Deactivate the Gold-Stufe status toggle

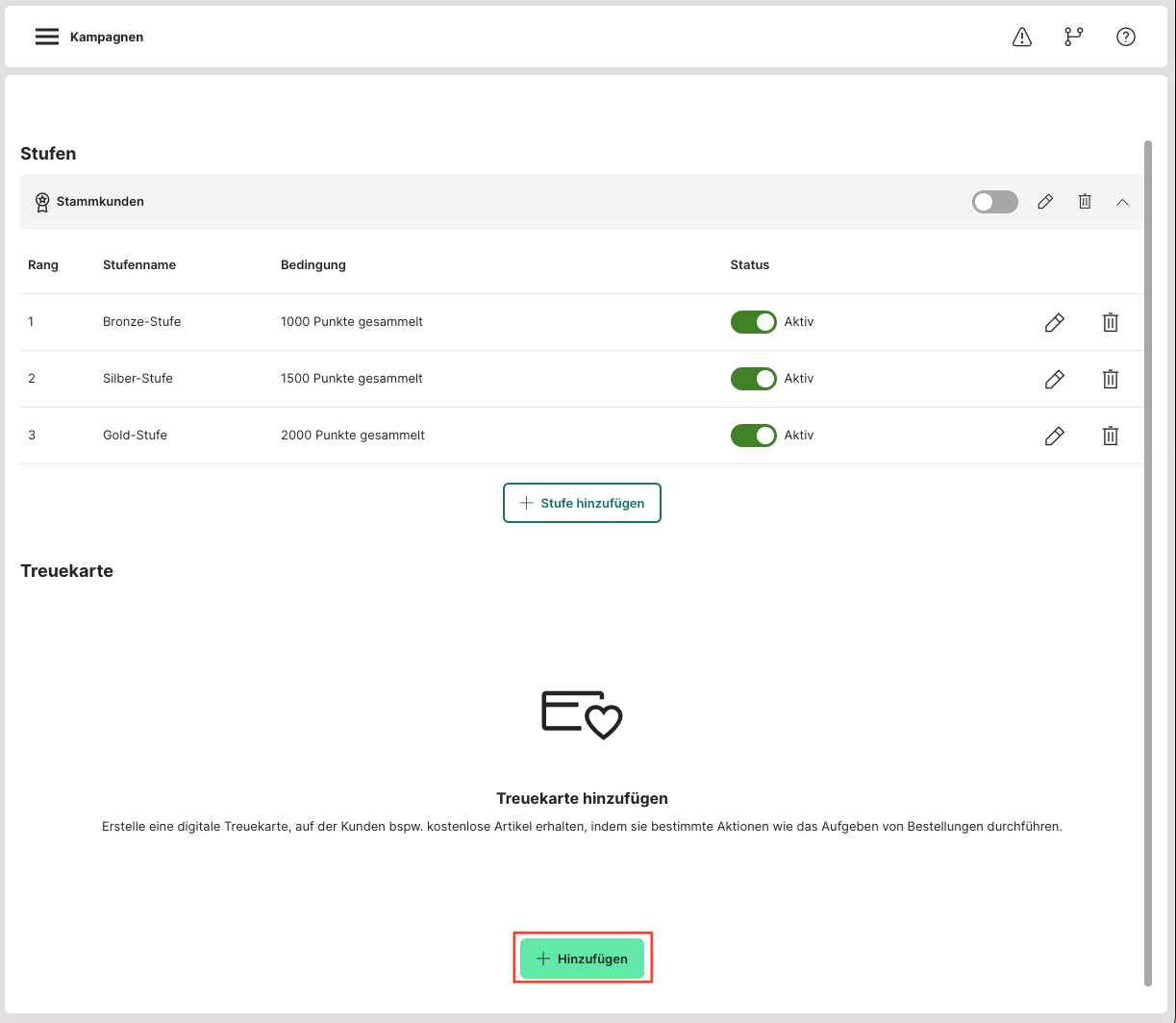(753, 436)
